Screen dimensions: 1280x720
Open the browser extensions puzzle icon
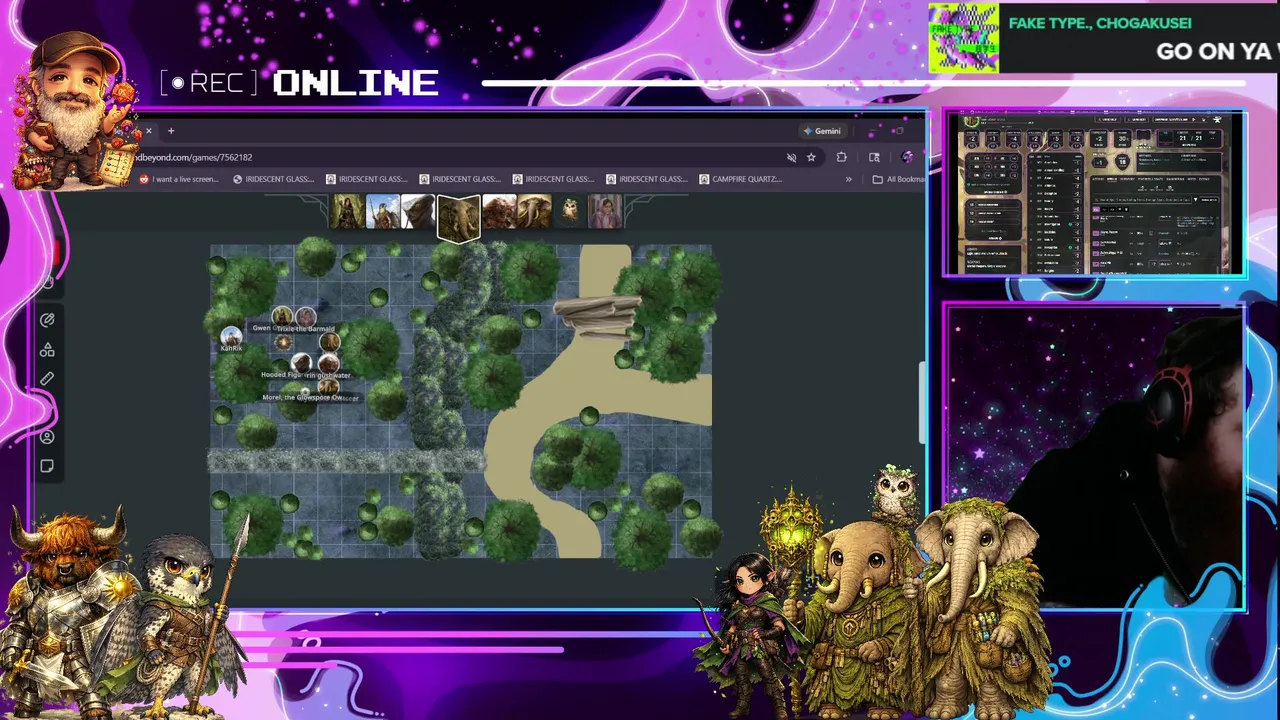[x=841, y=157]
